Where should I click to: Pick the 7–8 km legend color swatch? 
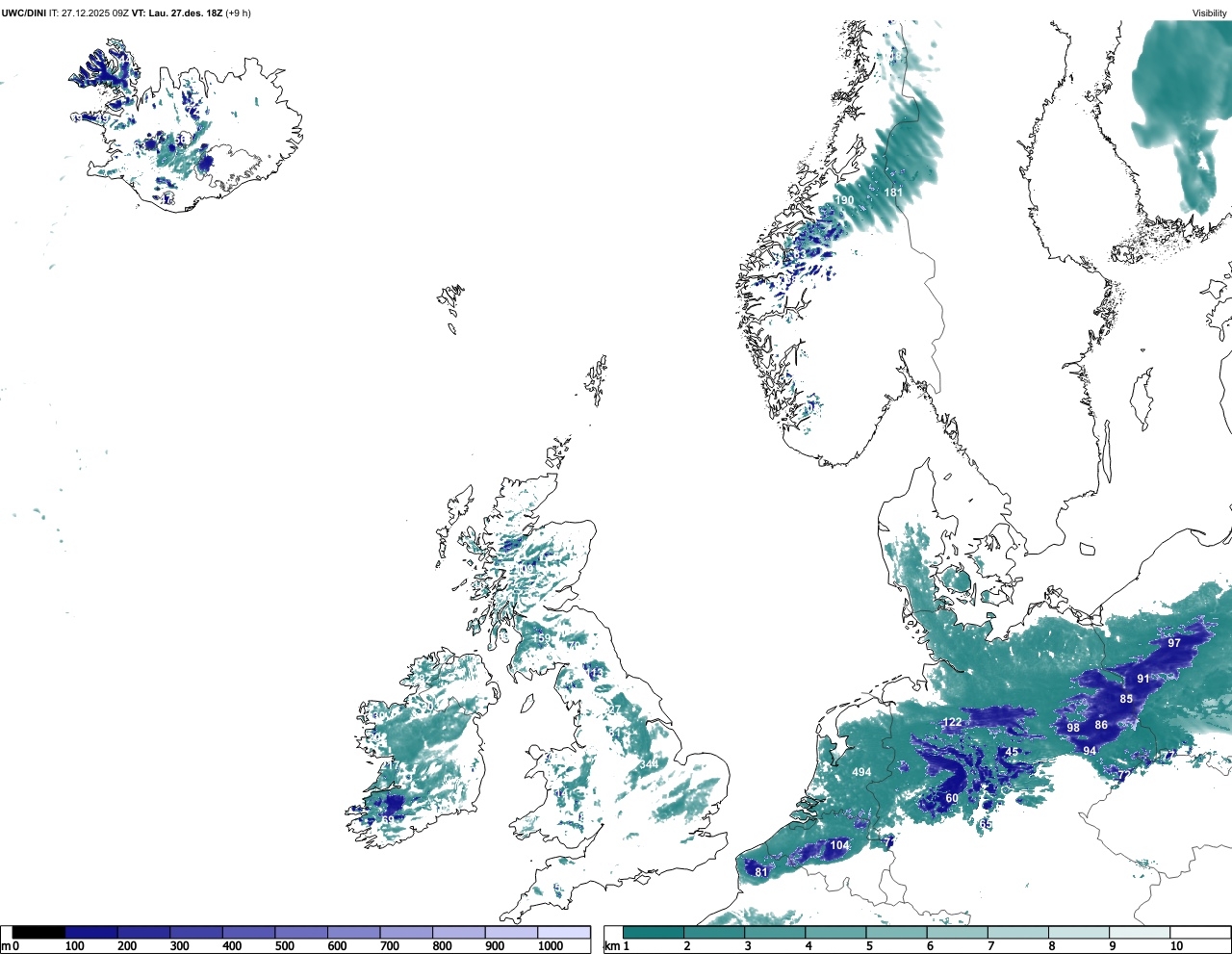pos(1018,932)
